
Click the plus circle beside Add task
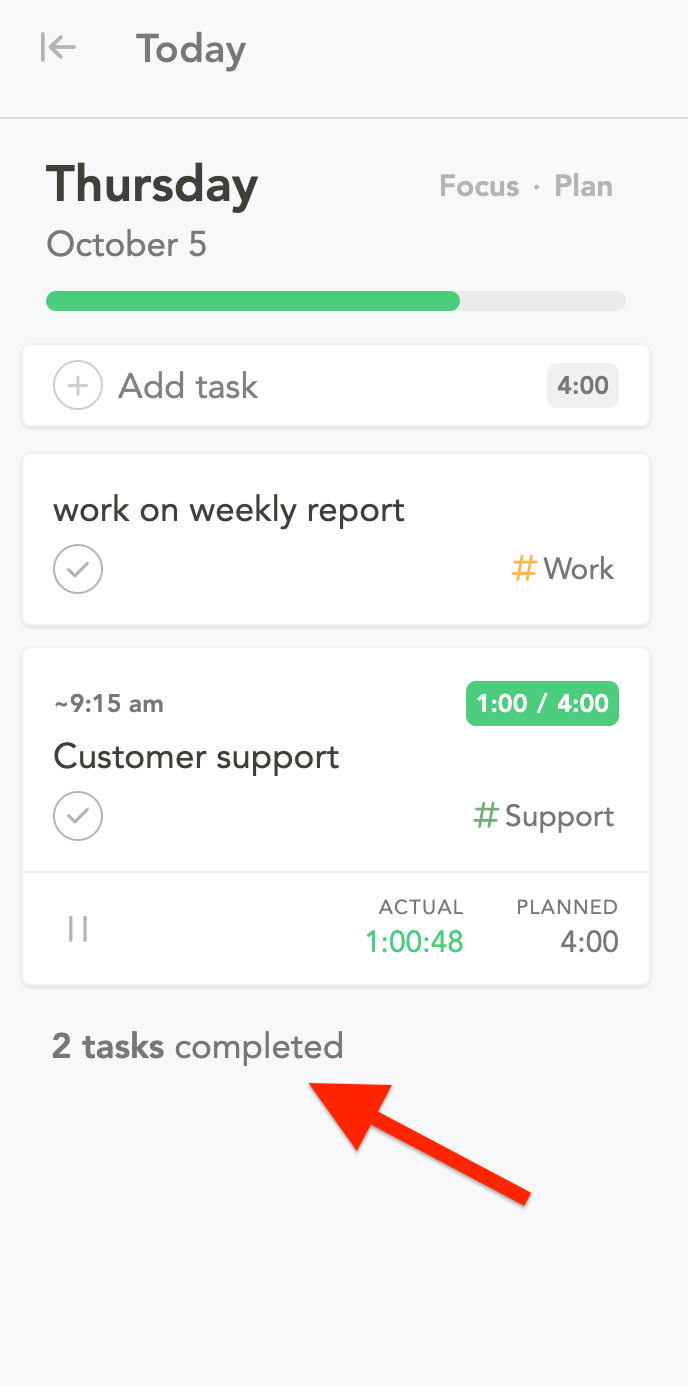[x=78, y=386]
